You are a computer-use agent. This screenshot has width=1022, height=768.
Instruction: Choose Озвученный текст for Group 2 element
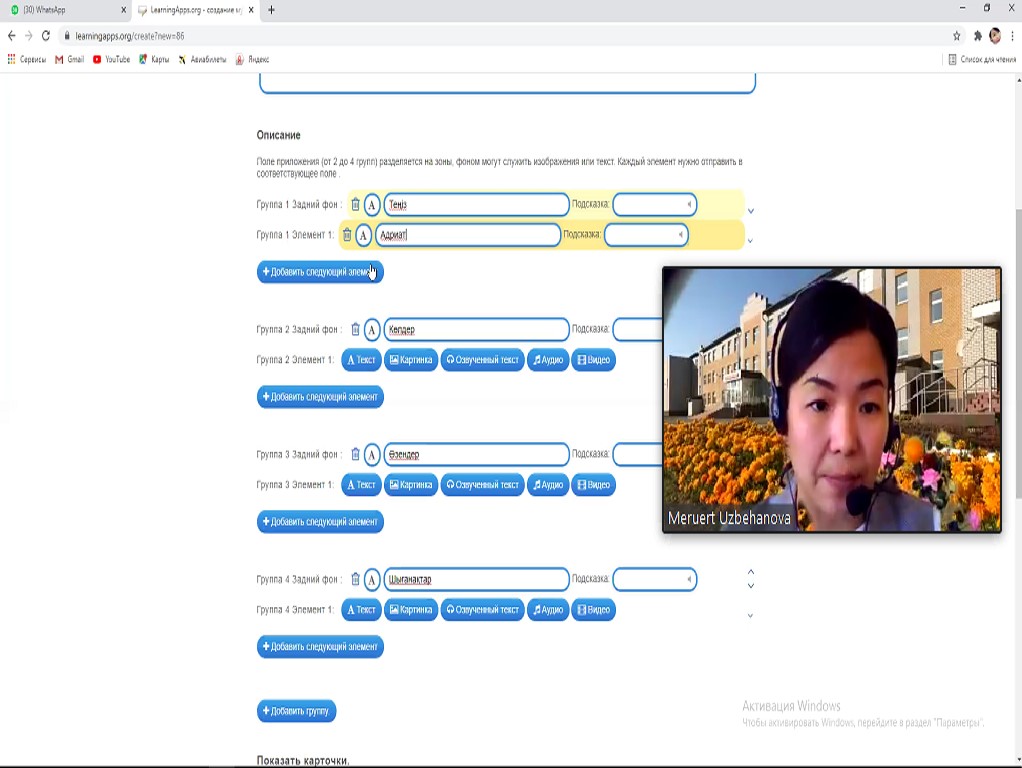click(x=483, y=360)
